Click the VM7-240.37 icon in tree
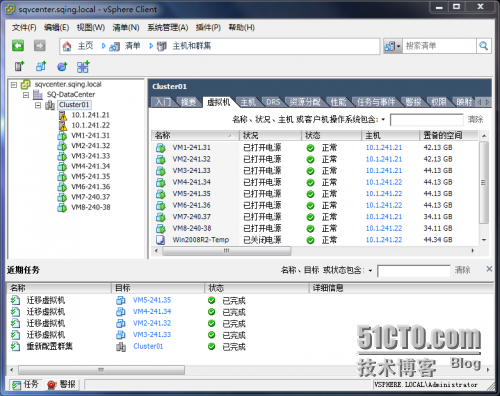 click(x=62, y=197)
